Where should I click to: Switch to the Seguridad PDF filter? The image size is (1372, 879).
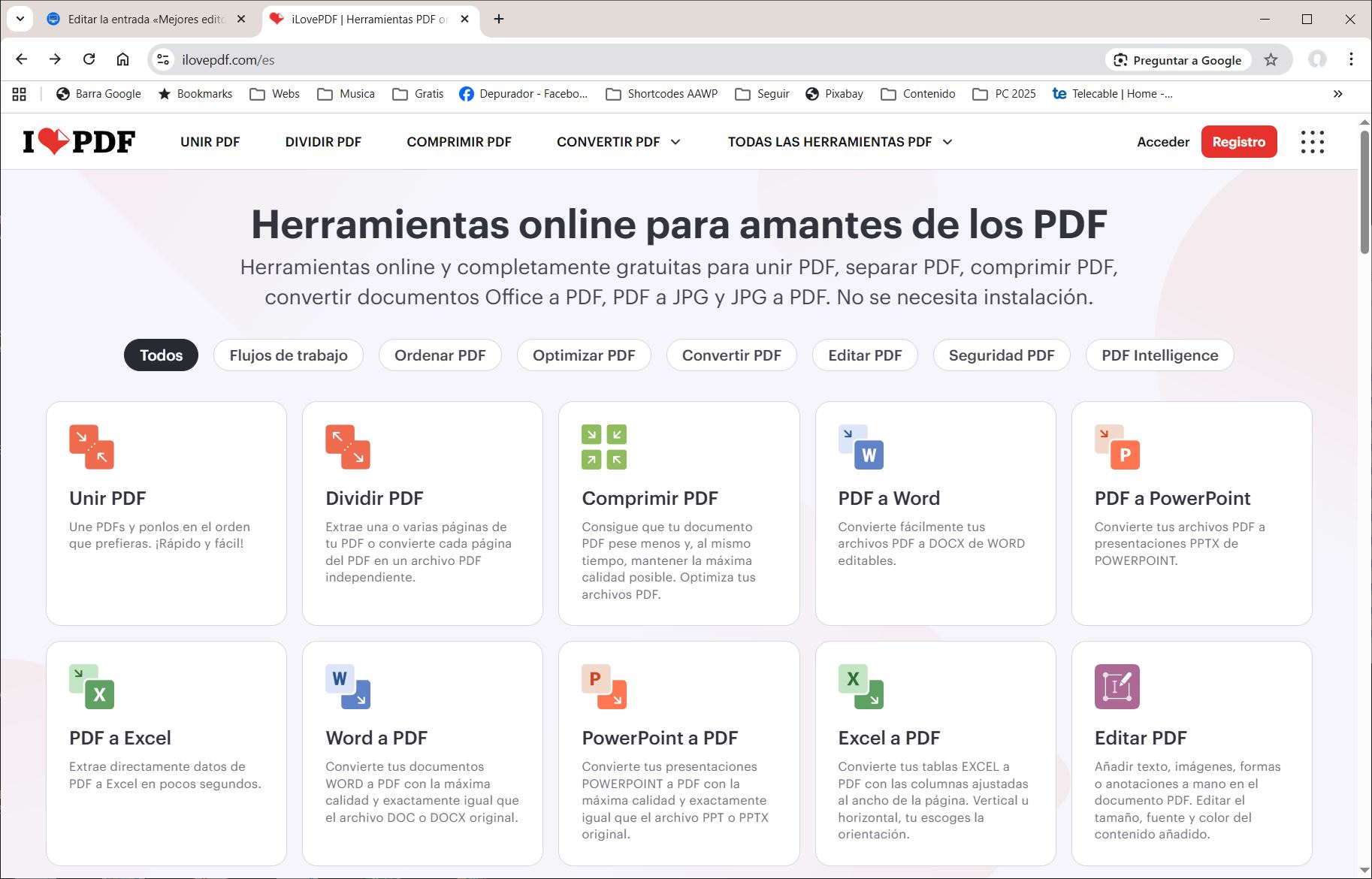point(1001,355)
